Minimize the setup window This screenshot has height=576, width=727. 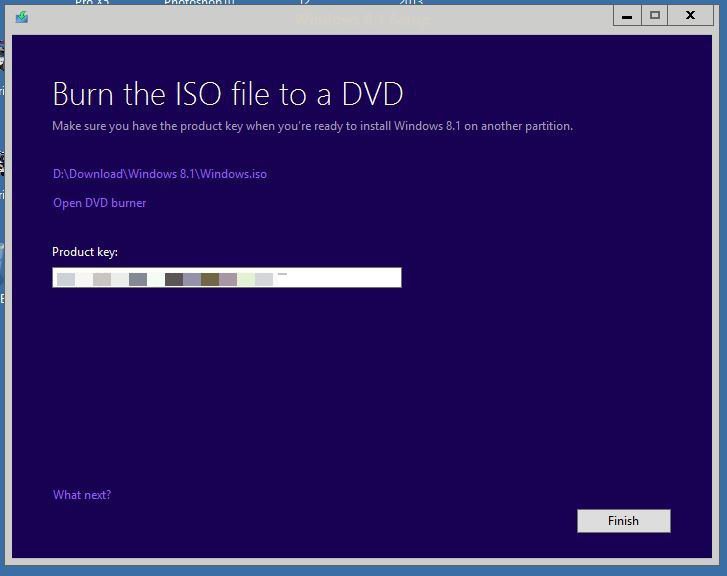(627, 16)
